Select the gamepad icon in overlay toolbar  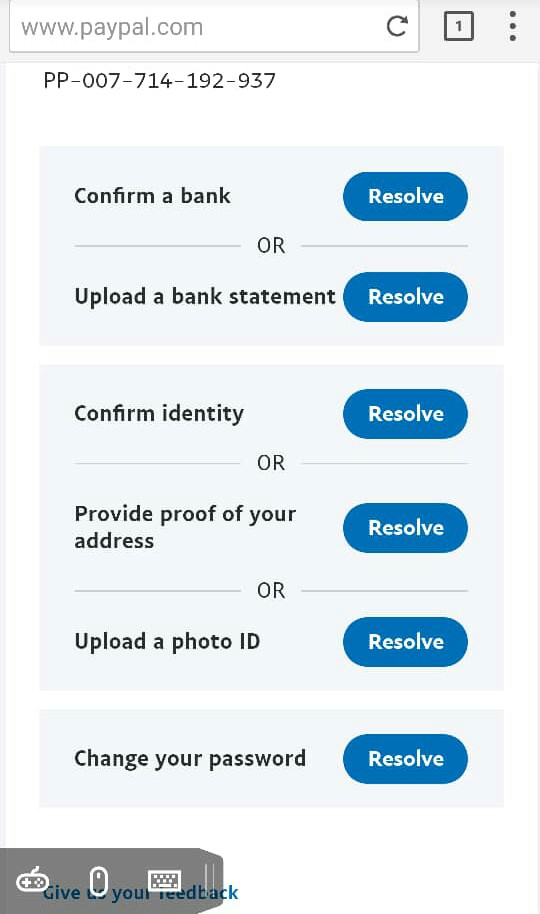point(32,880)
